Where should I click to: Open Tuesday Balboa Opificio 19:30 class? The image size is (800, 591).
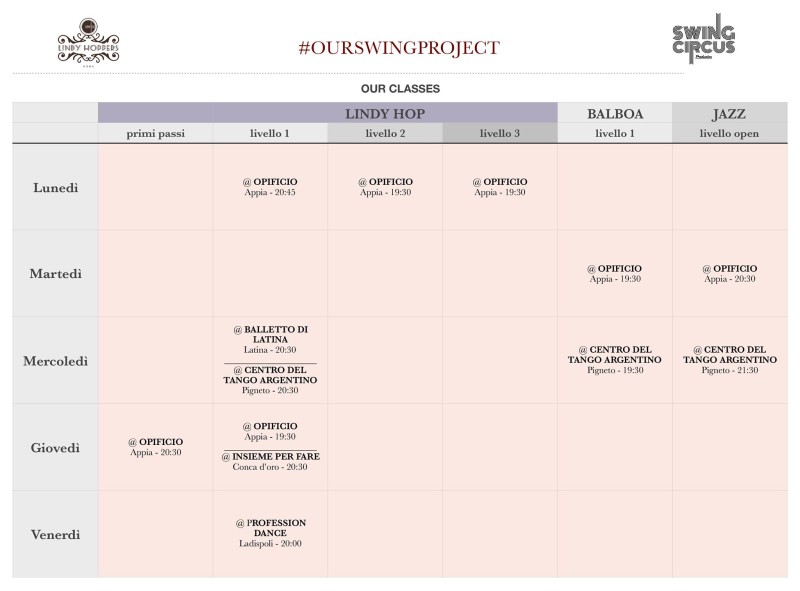[x=615, y=274]
